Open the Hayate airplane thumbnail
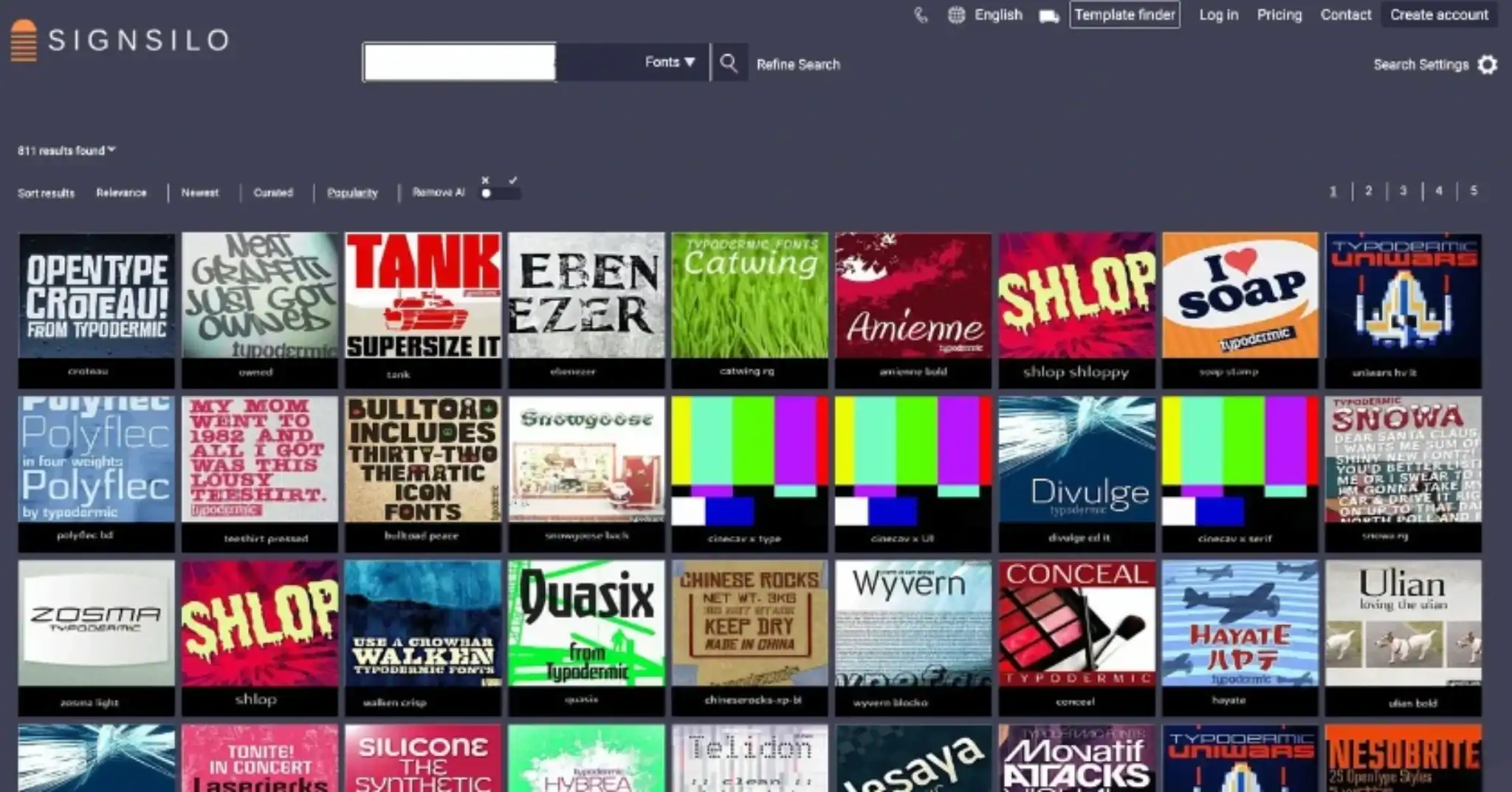Viewport: 1512px width, 792px height. point(1240,638)
